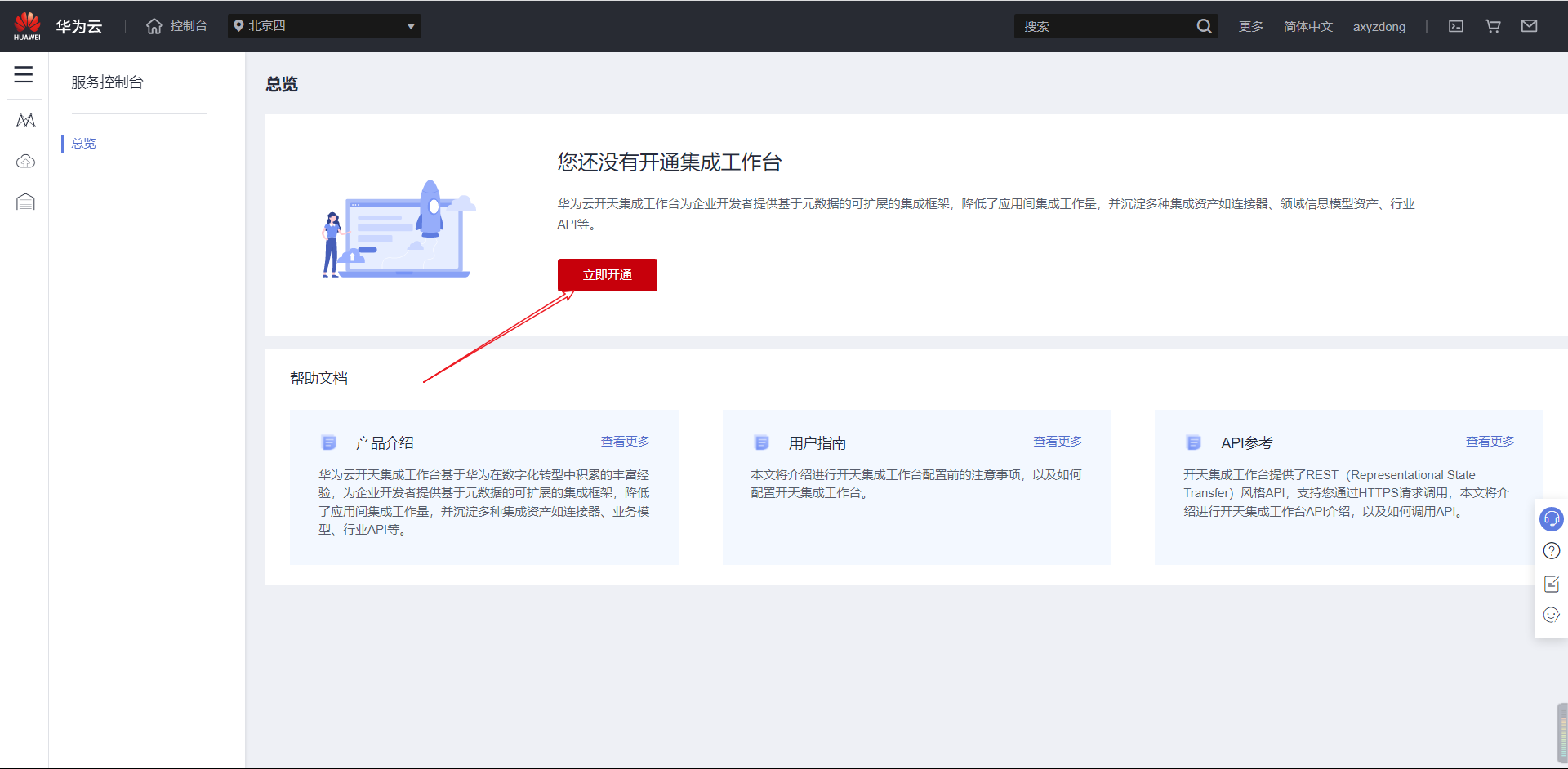
Task: Open the 控制台 home icon
Action: [x=154, y=26]
